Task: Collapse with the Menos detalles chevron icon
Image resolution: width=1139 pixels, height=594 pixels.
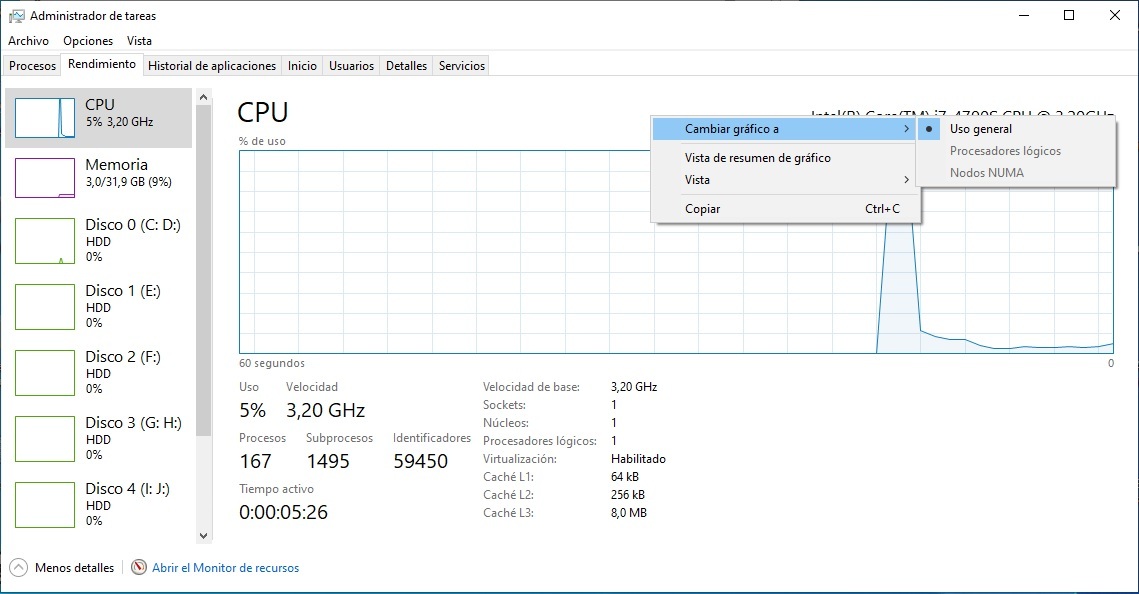Action: coord(18,567)
